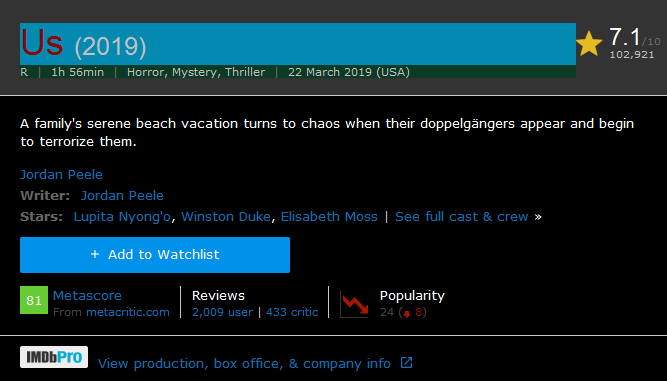Image resolution: width=667 pixels, height=381 pixels.
Task: Click the 22 March 2019 (USA) release date
Action: pos(349,72)
